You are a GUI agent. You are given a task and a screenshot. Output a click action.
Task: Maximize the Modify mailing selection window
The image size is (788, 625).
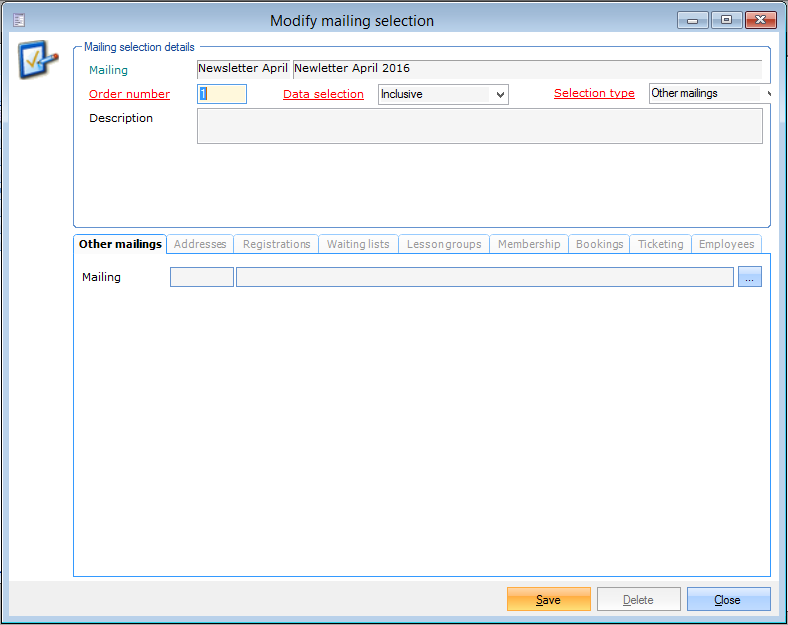coord(726,20)
